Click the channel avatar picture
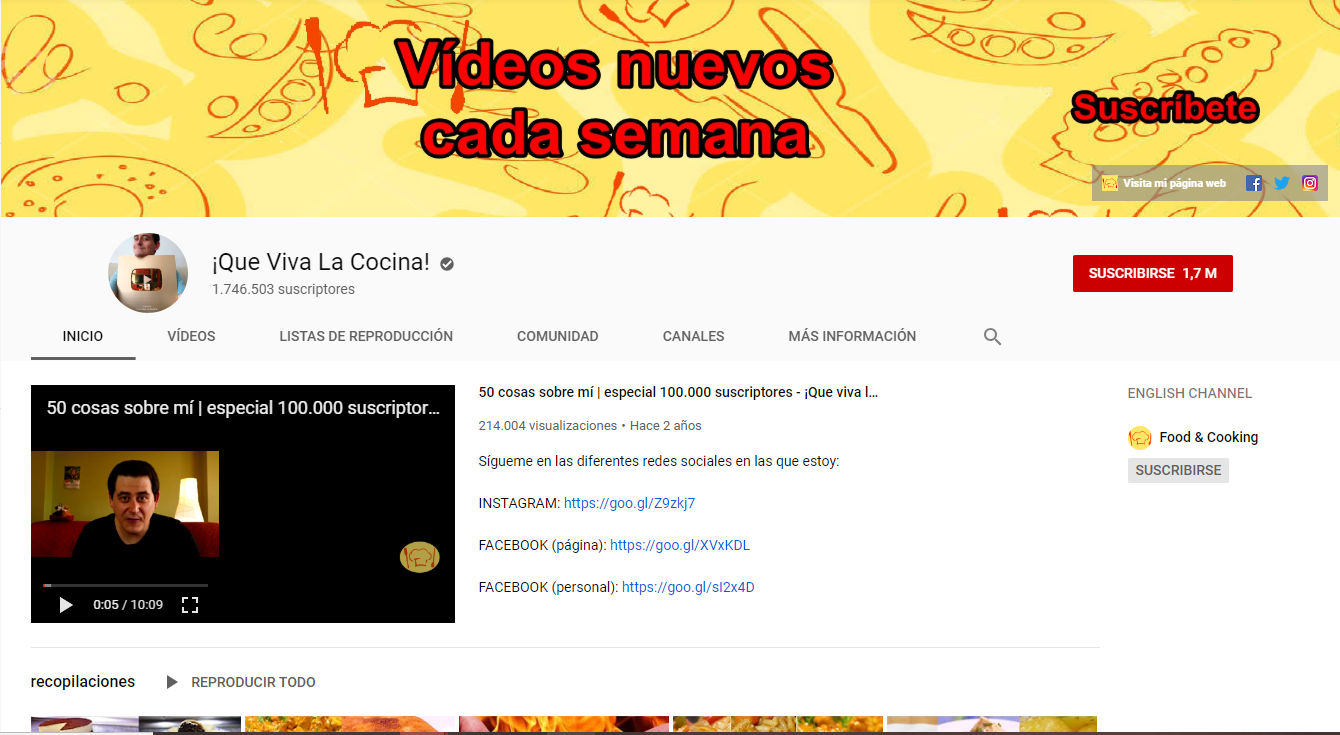Image resolution: width=1340 pixels, height=735 pixels. [148, 274]
